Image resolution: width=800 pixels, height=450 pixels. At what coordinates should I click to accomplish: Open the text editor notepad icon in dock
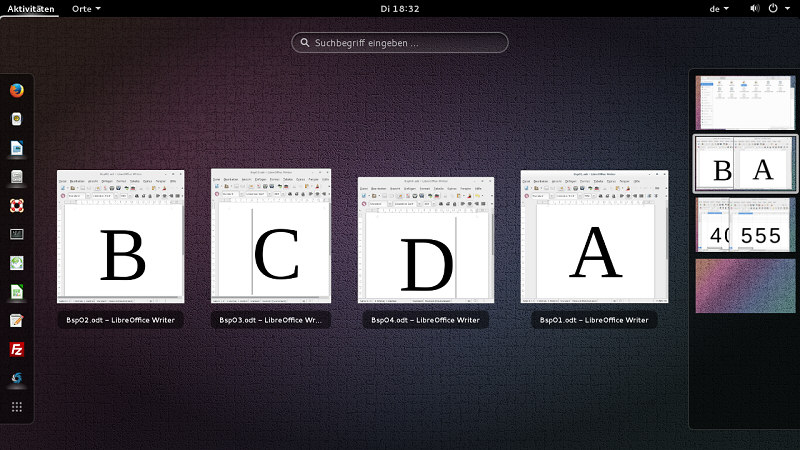click(17, 321)
